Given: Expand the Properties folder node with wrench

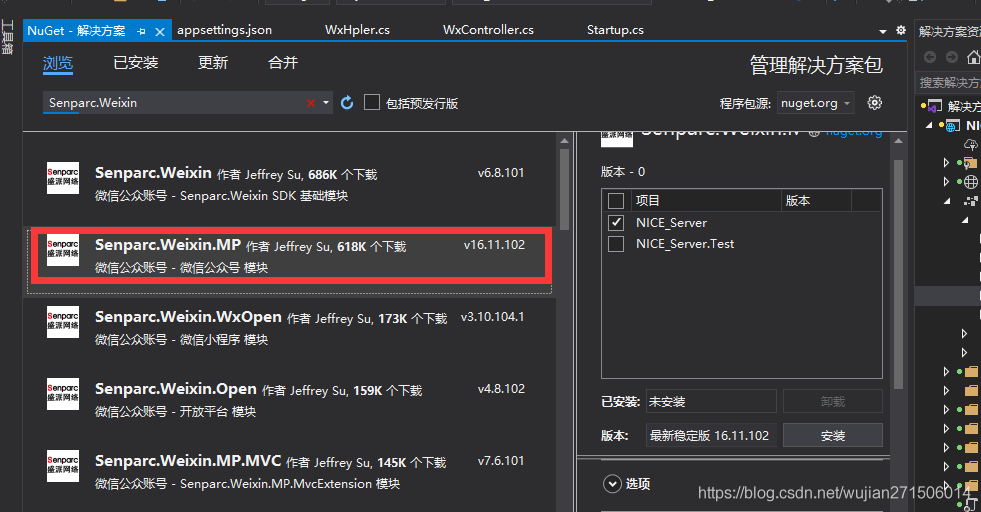Looking at the screenshot, I should [946, 163].
